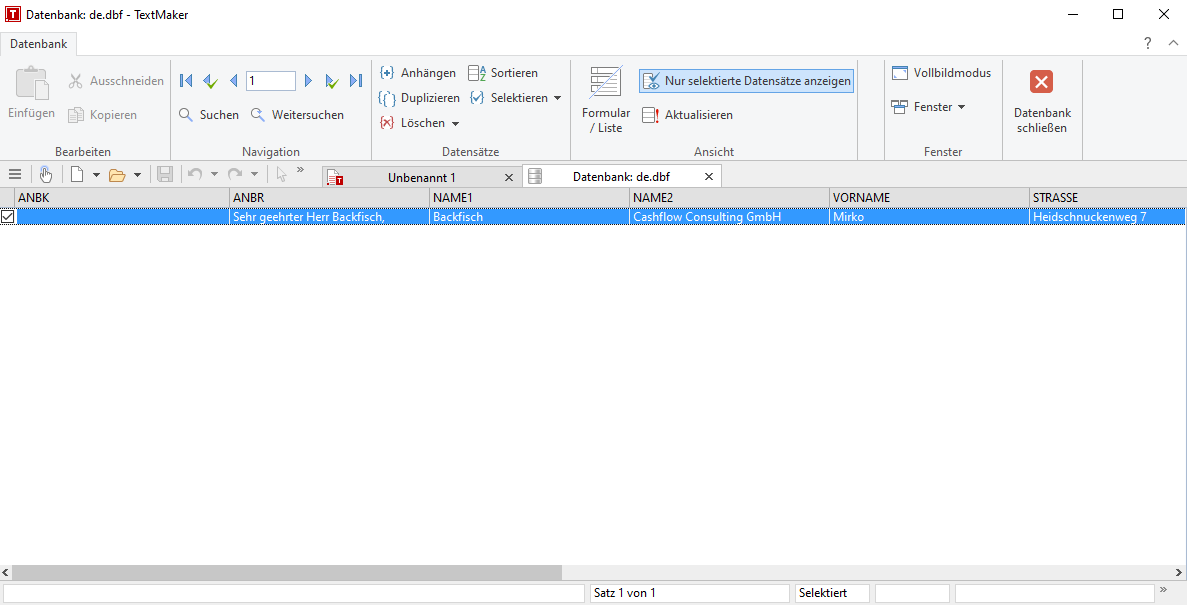Select the Datenbank ribbon tab

(39, 44)
